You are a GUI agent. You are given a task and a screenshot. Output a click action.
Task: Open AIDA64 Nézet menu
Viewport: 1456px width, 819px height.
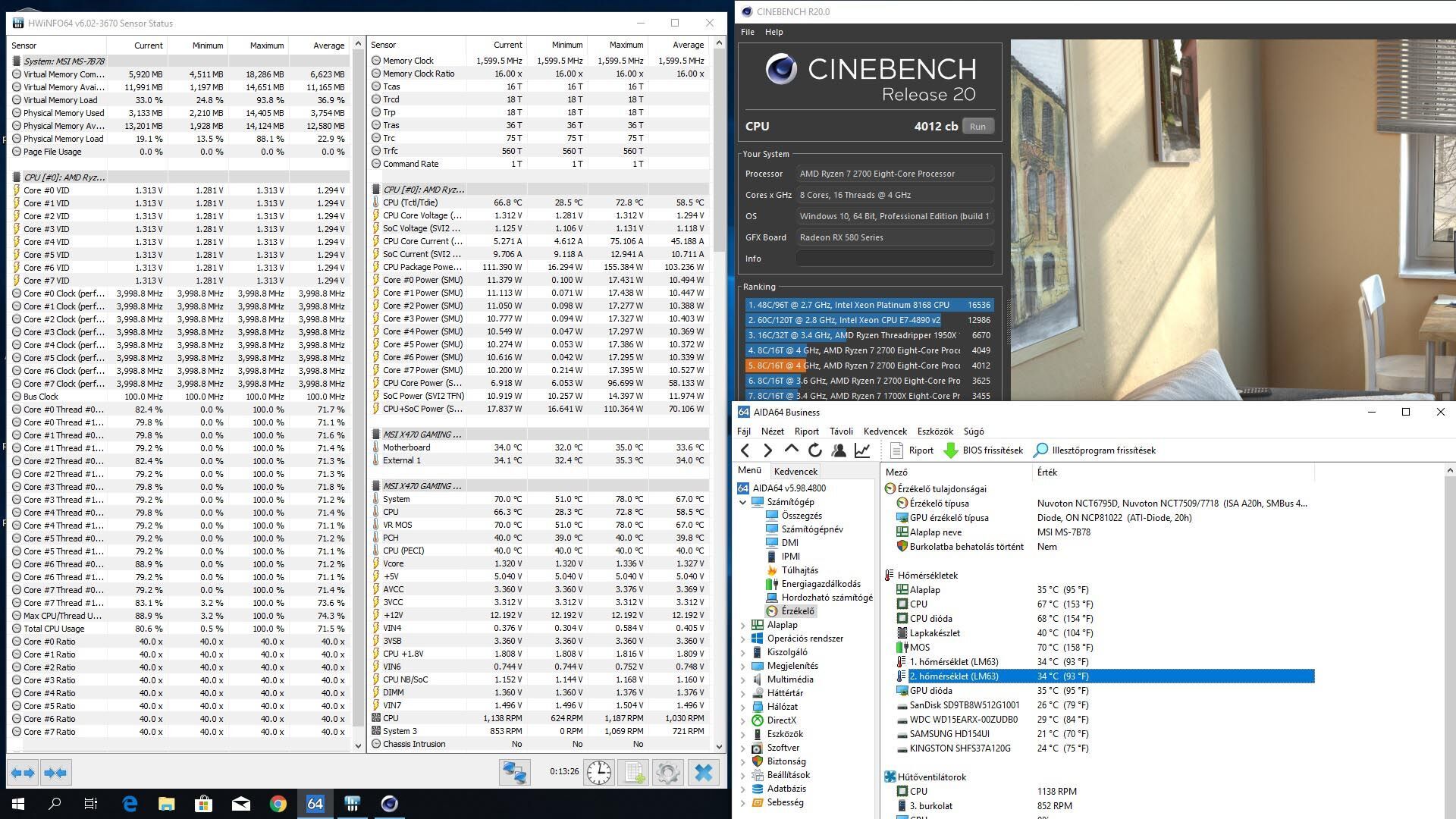[773, 431]
